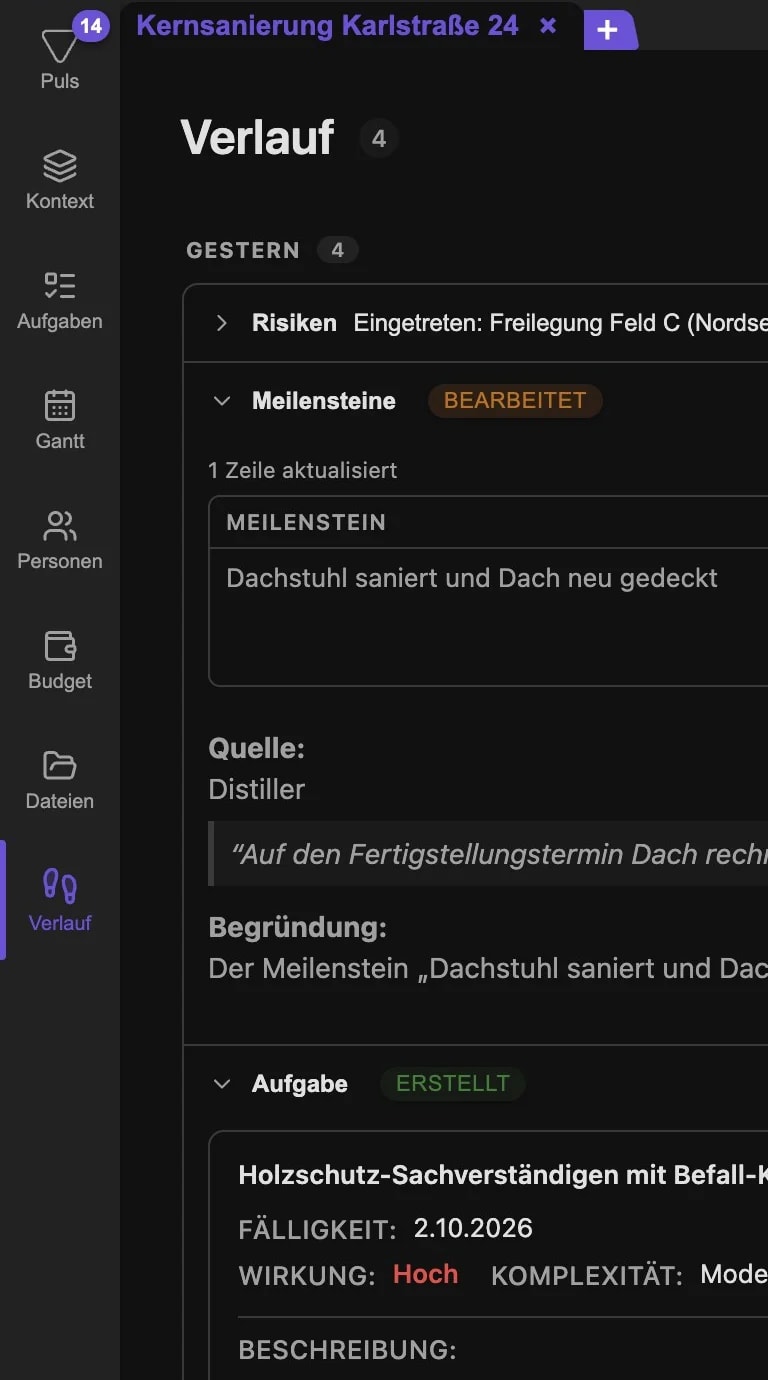Click the 14 notification badge on Puls
The height and width of the screenshot is (1380, 768).
point(91,25)
